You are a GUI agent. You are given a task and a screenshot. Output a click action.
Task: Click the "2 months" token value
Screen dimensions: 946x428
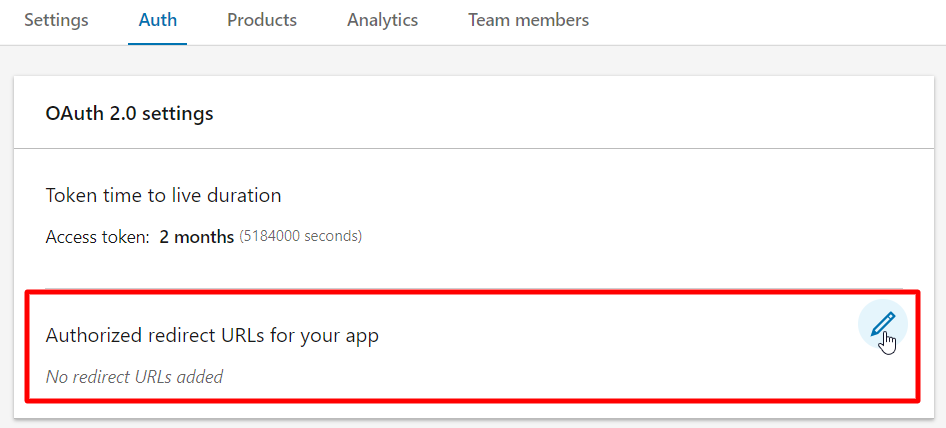(x=197, y=237)
